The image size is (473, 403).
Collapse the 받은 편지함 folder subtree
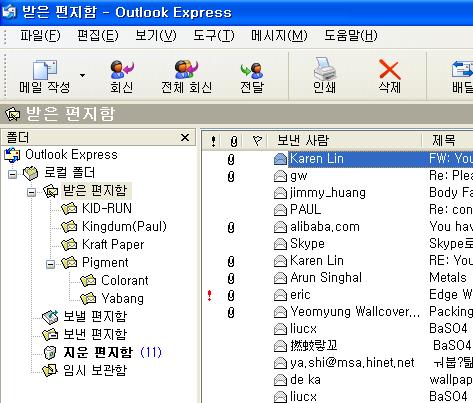(31, 192)
